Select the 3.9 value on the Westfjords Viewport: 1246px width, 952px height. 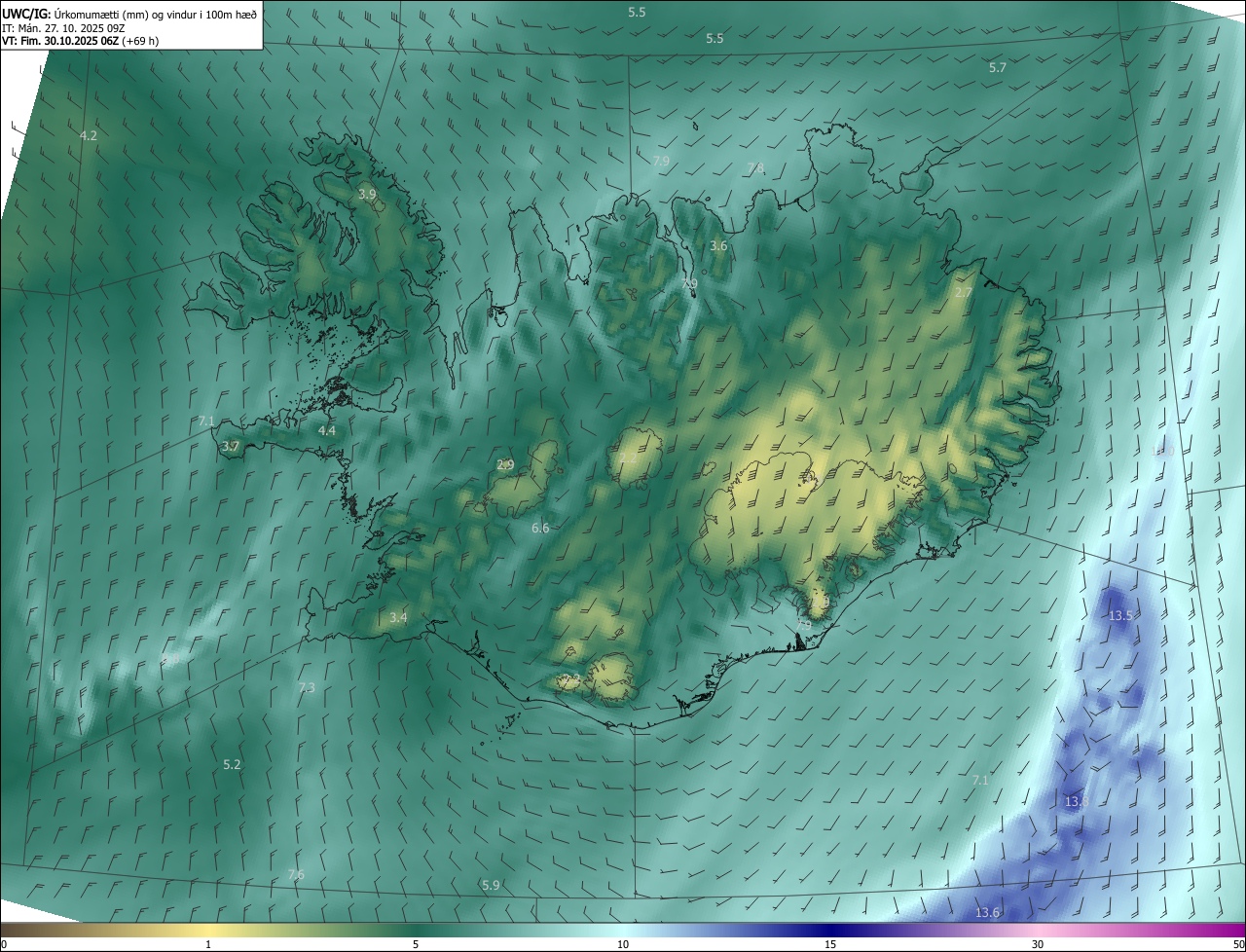coord(367,195)
